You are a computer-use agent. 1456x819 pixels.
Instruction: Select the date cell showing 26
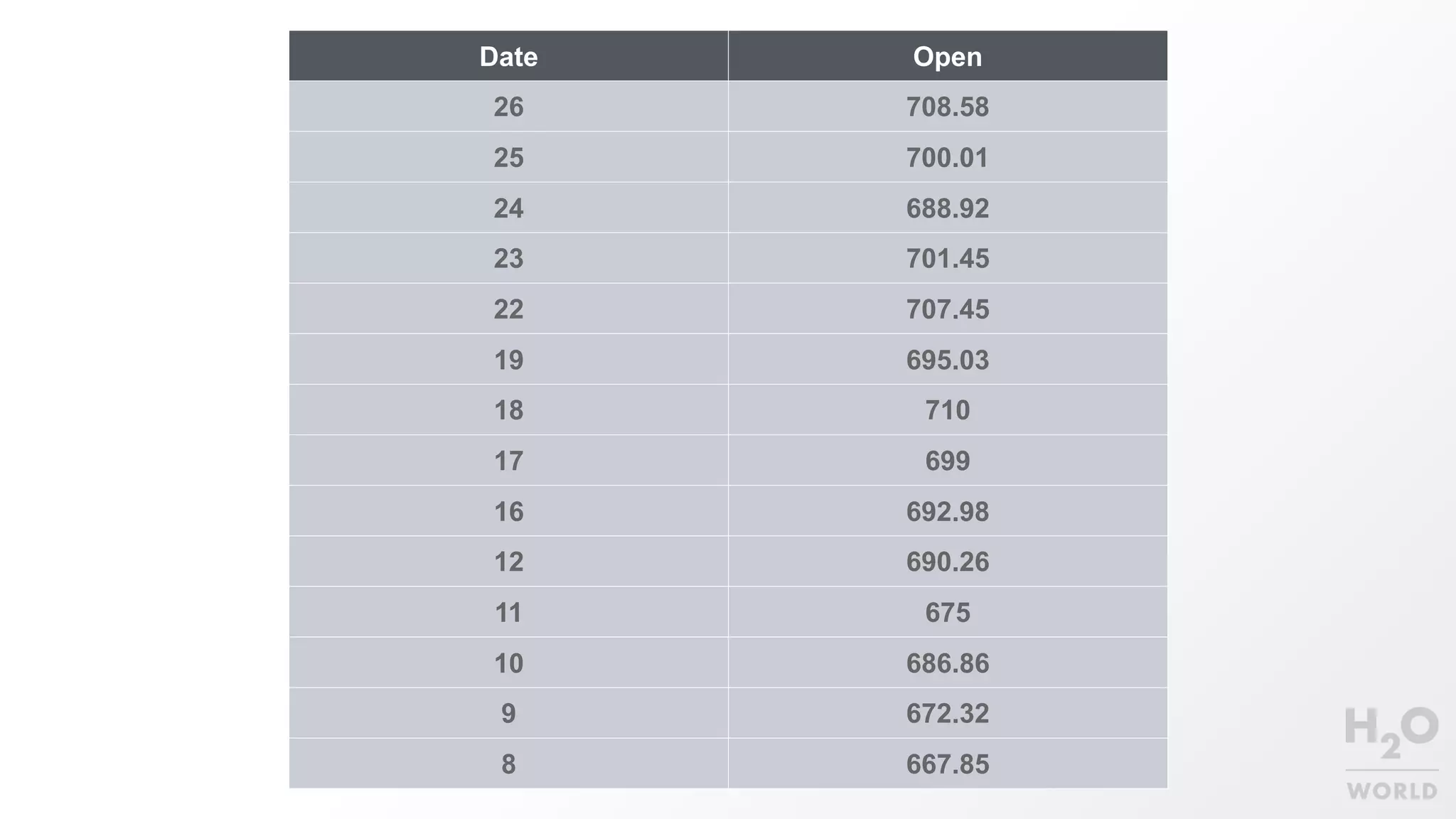tap(508, 107)
